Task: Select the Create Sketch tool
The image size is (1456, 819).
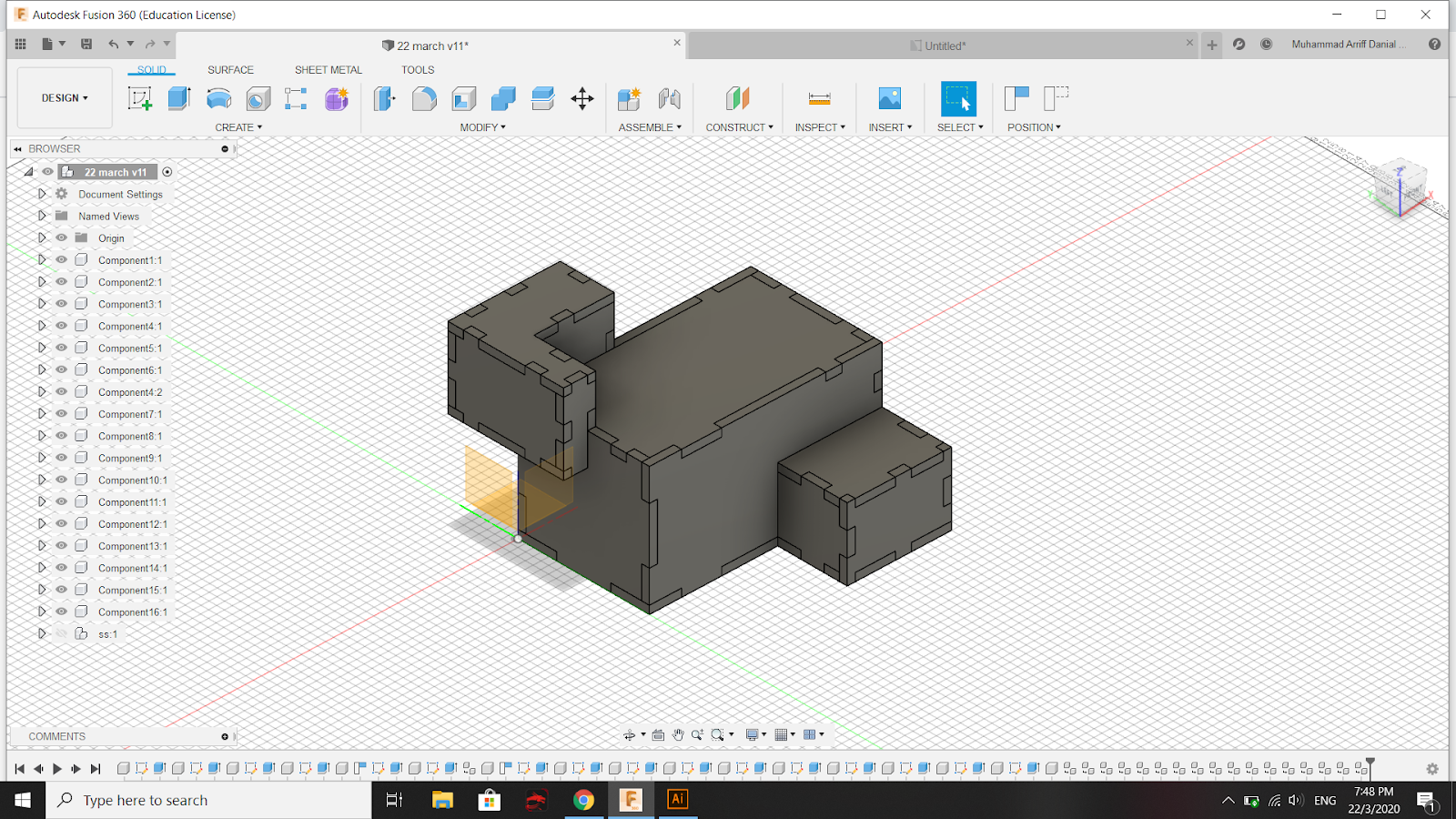Action: [139, 98]
